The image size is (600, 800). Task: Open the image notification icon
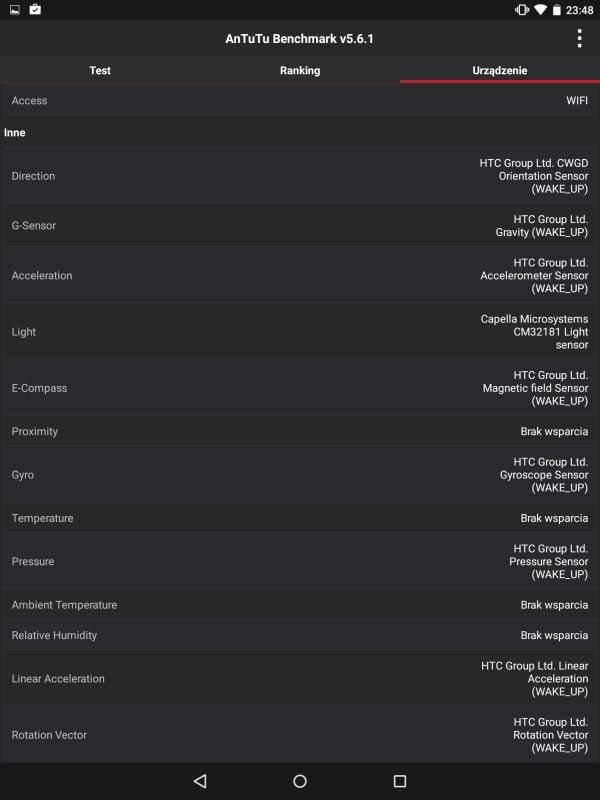point(15,10)
